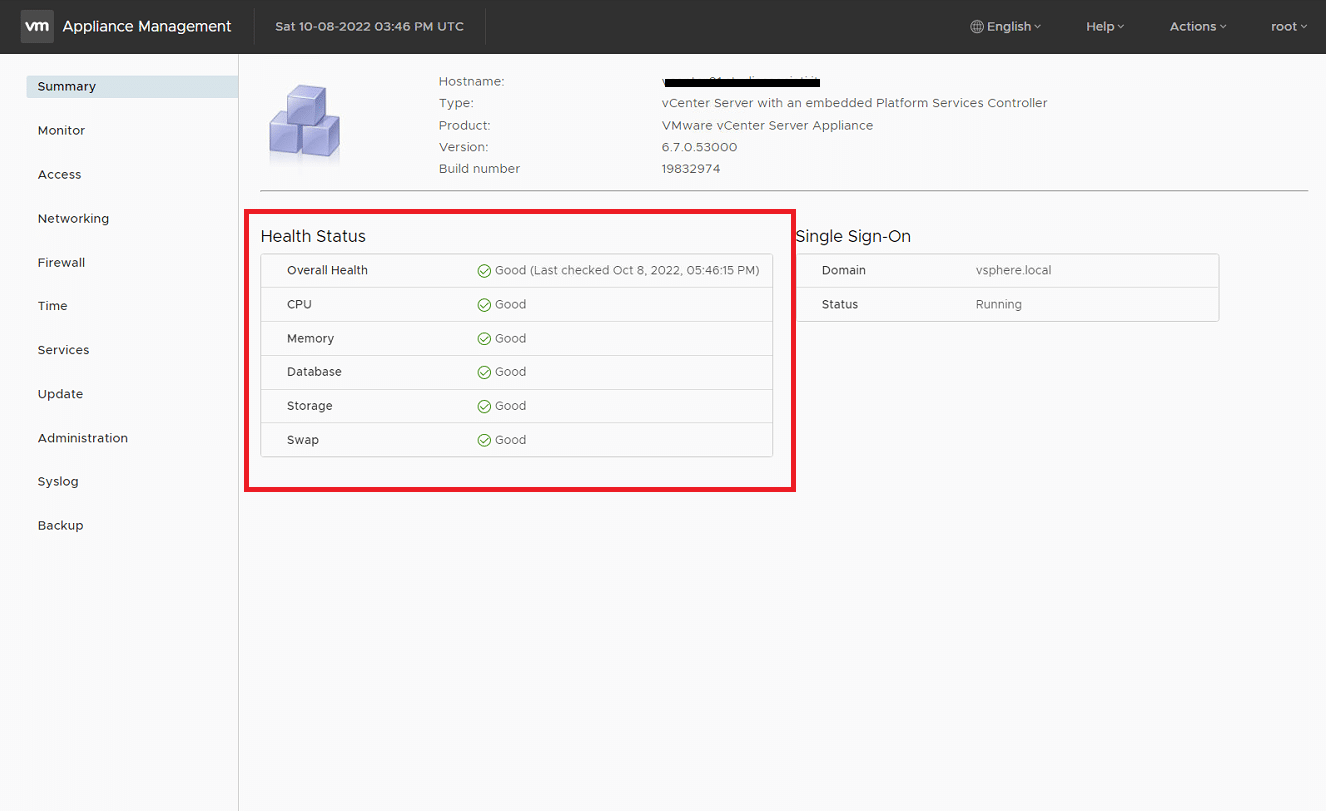The width and height of the screenshot is (1326, 811).
Task: Expand the Actions dropdown menu
Action: pos(1198,27)
